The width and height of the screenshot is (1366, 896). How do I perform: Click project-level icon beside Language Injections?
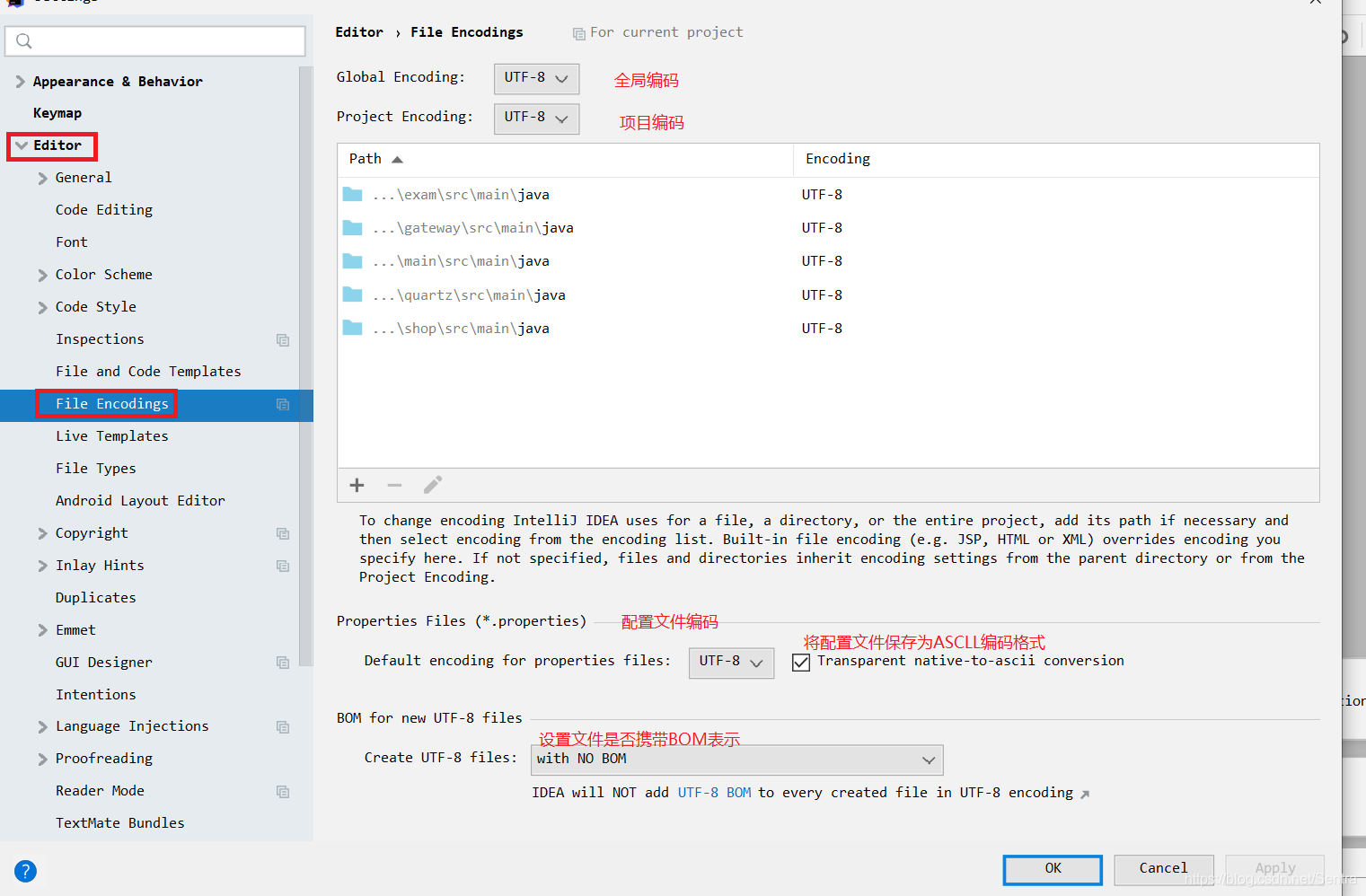[283, 726]
